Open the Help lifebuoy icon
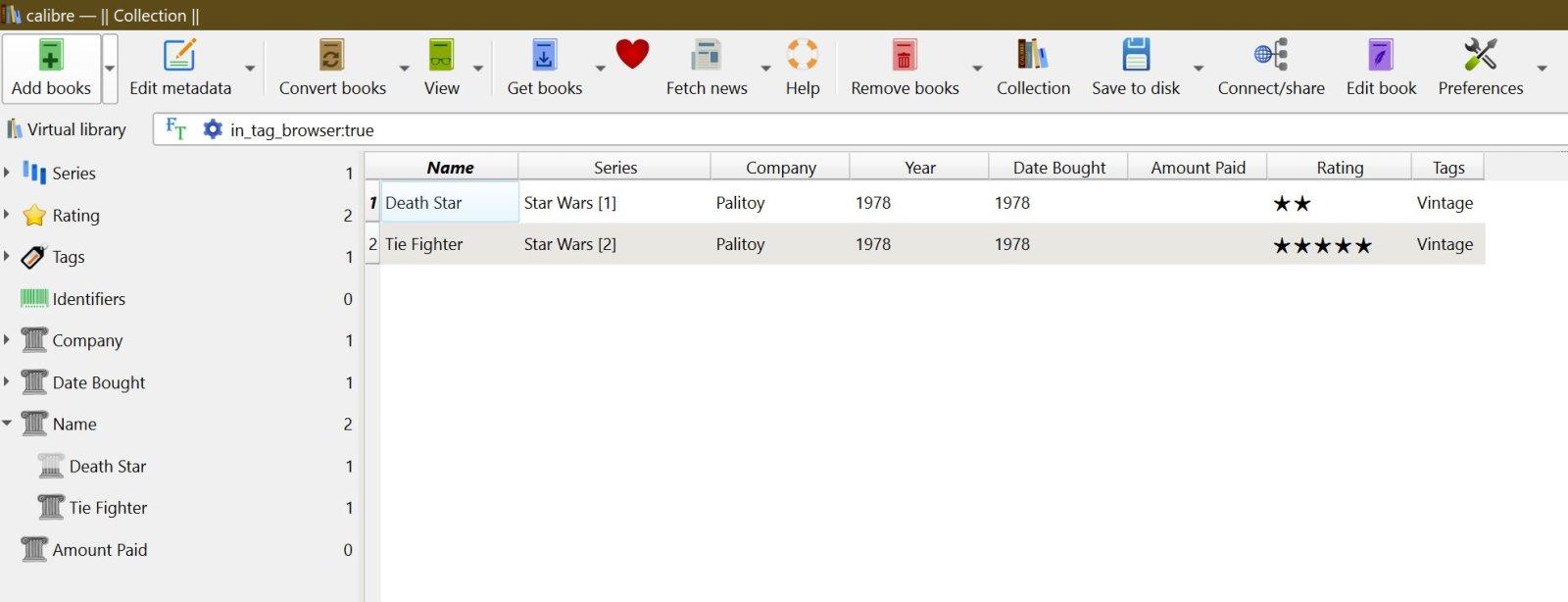 coord(803,55)
